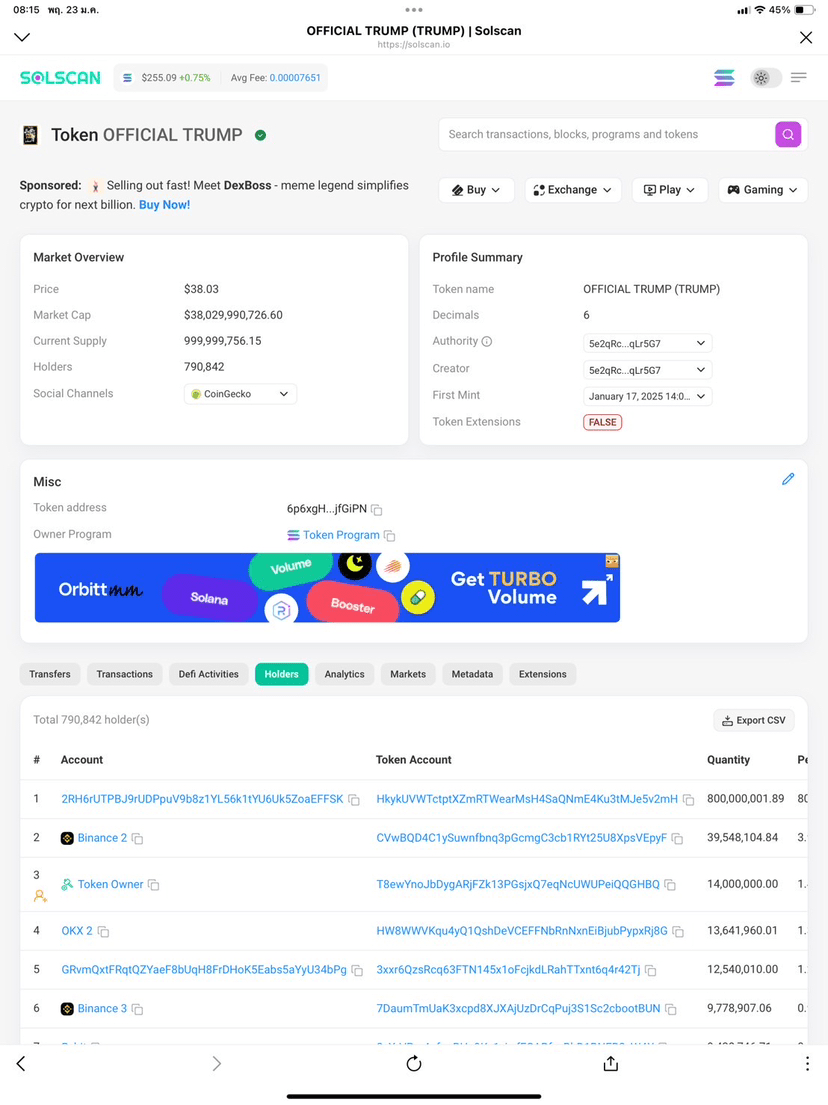This screenshot has width=828, height=1105.
Task: Expand the First Mint date dropdown
Action: tap(648, 396)
